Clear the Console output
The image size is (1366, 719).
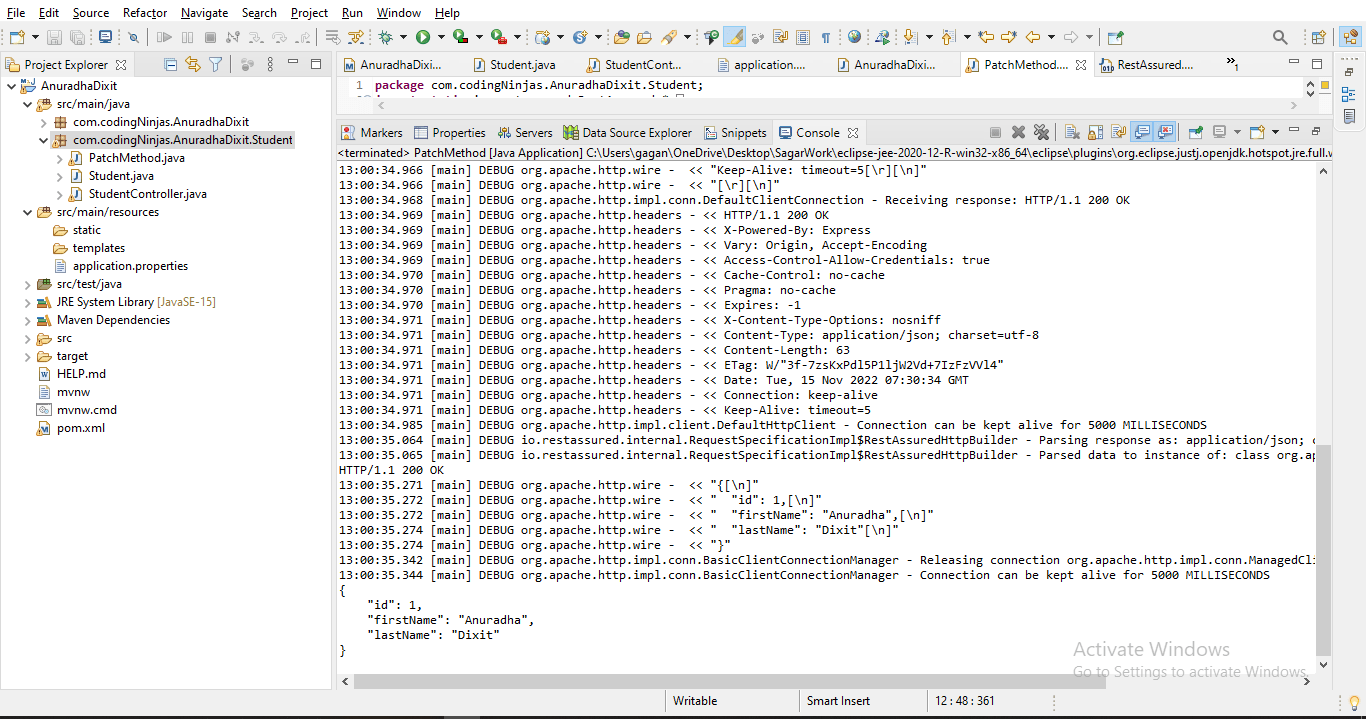1073,134
